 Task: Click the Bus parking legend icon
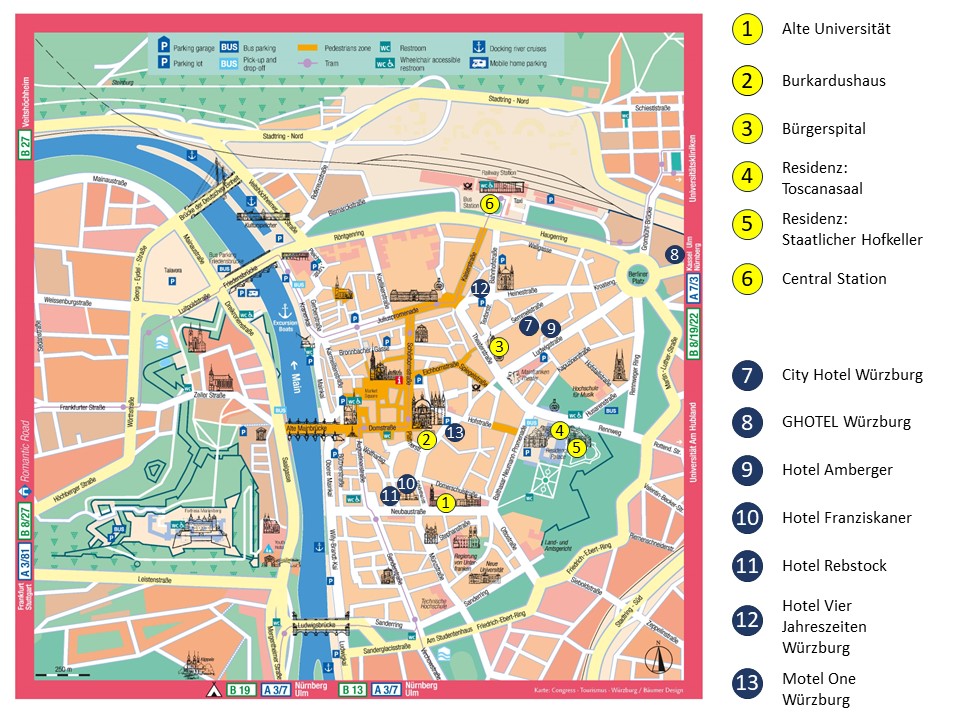pos(229,46)
